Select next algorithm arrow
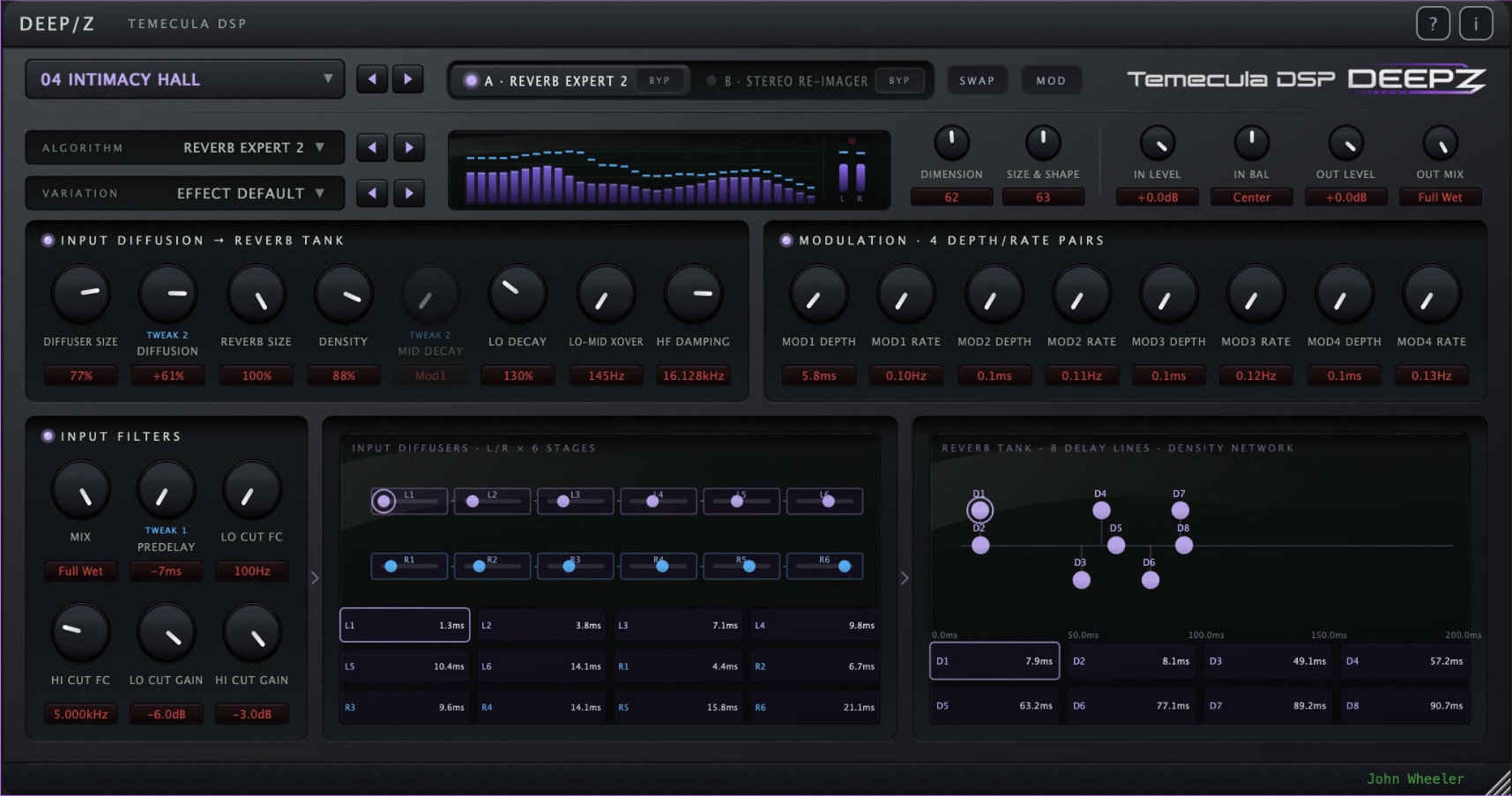 (409, 147)
